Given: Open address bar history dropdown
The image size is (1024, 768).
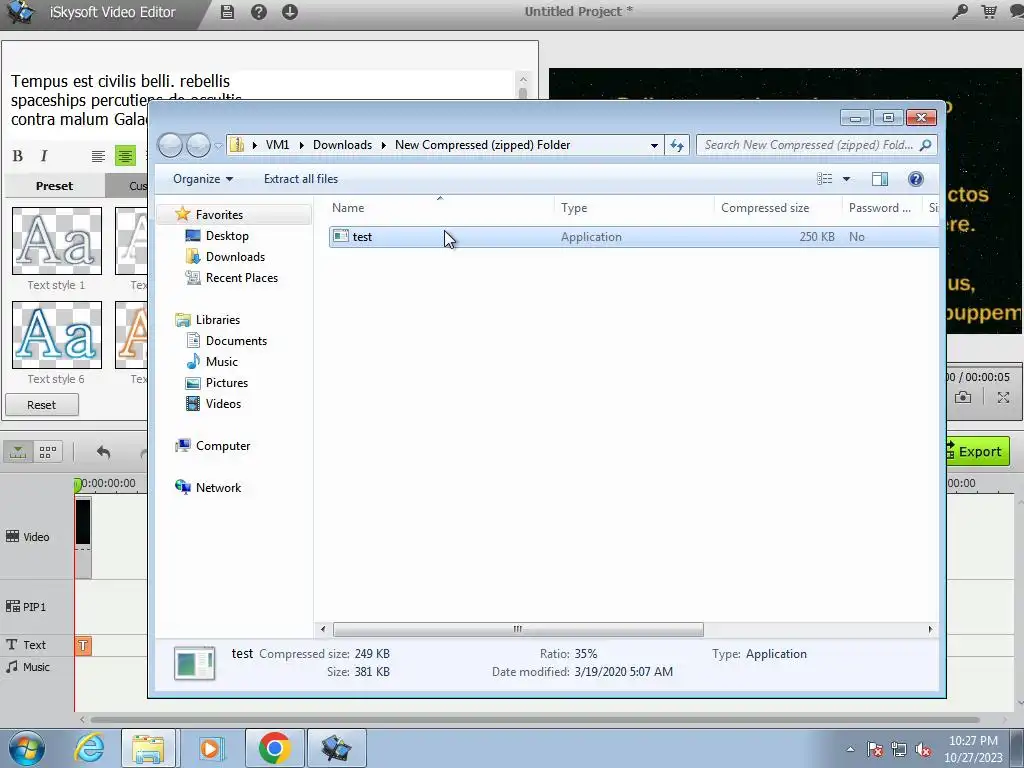Looking at the screenshot, I should pos(654,146).
